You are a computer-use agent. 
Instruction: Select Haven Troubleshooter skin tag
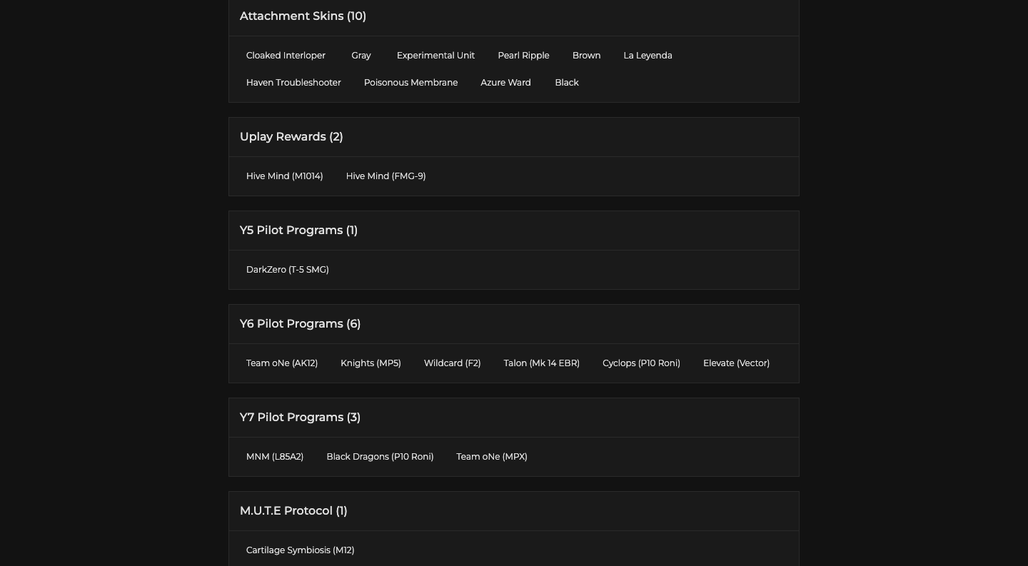[293, 83]
